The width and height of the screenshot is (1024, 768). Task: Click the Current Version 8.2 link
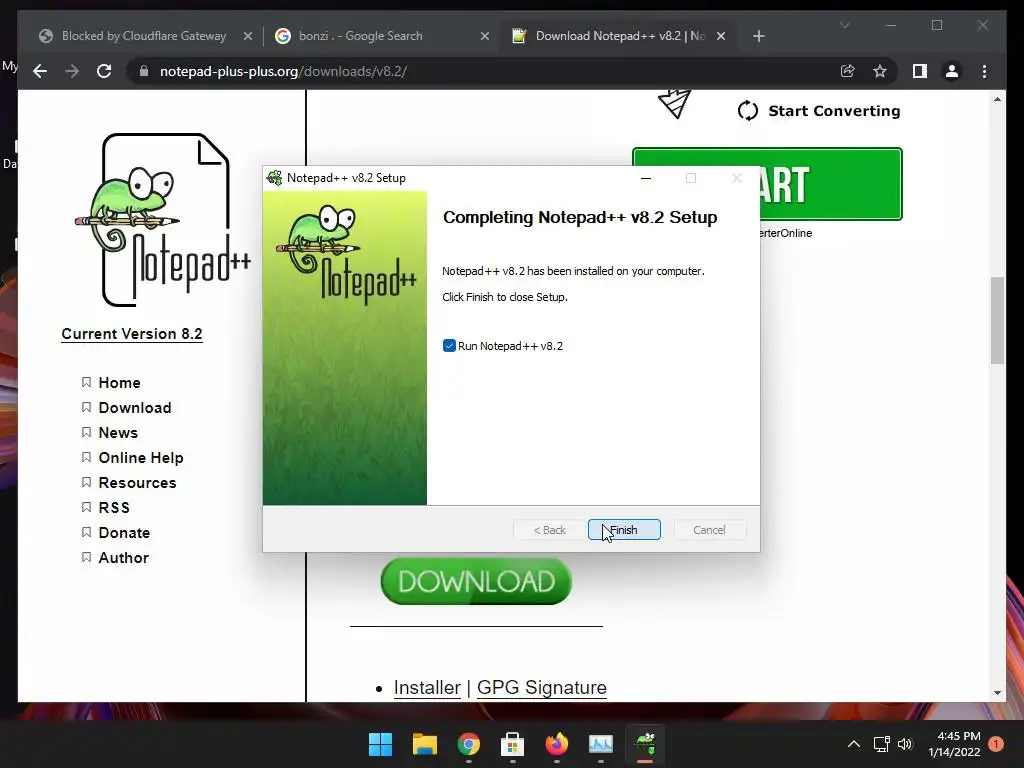(132, 334)
